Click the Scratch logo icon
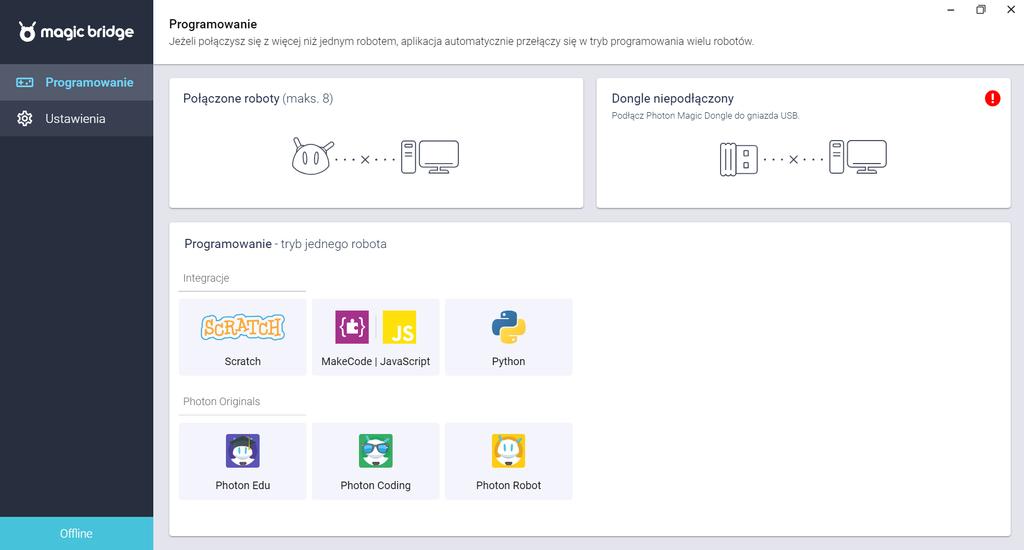 [242, 327]
